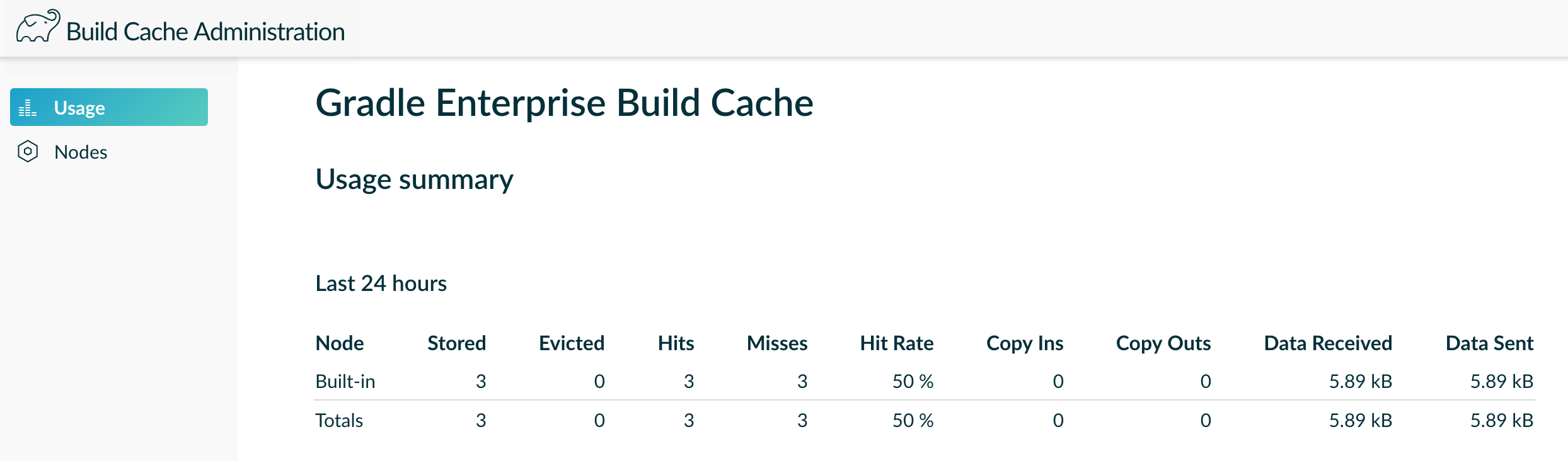Screen dimensions: 1568x461
Task: Click the Last 24 hours heading
Action: pyautogui.click(x=381, y=283)
